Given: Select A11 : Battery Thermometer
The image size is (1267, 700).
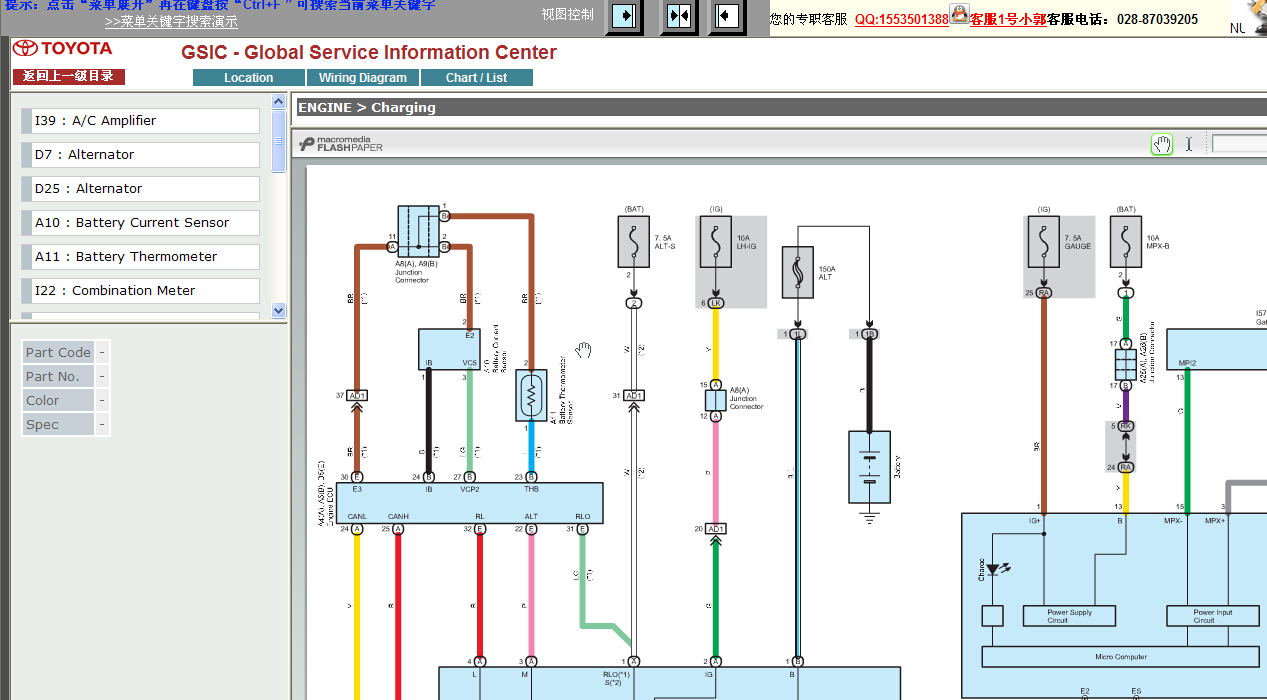Looking at the screenshot, I should [x=140, y=257].
